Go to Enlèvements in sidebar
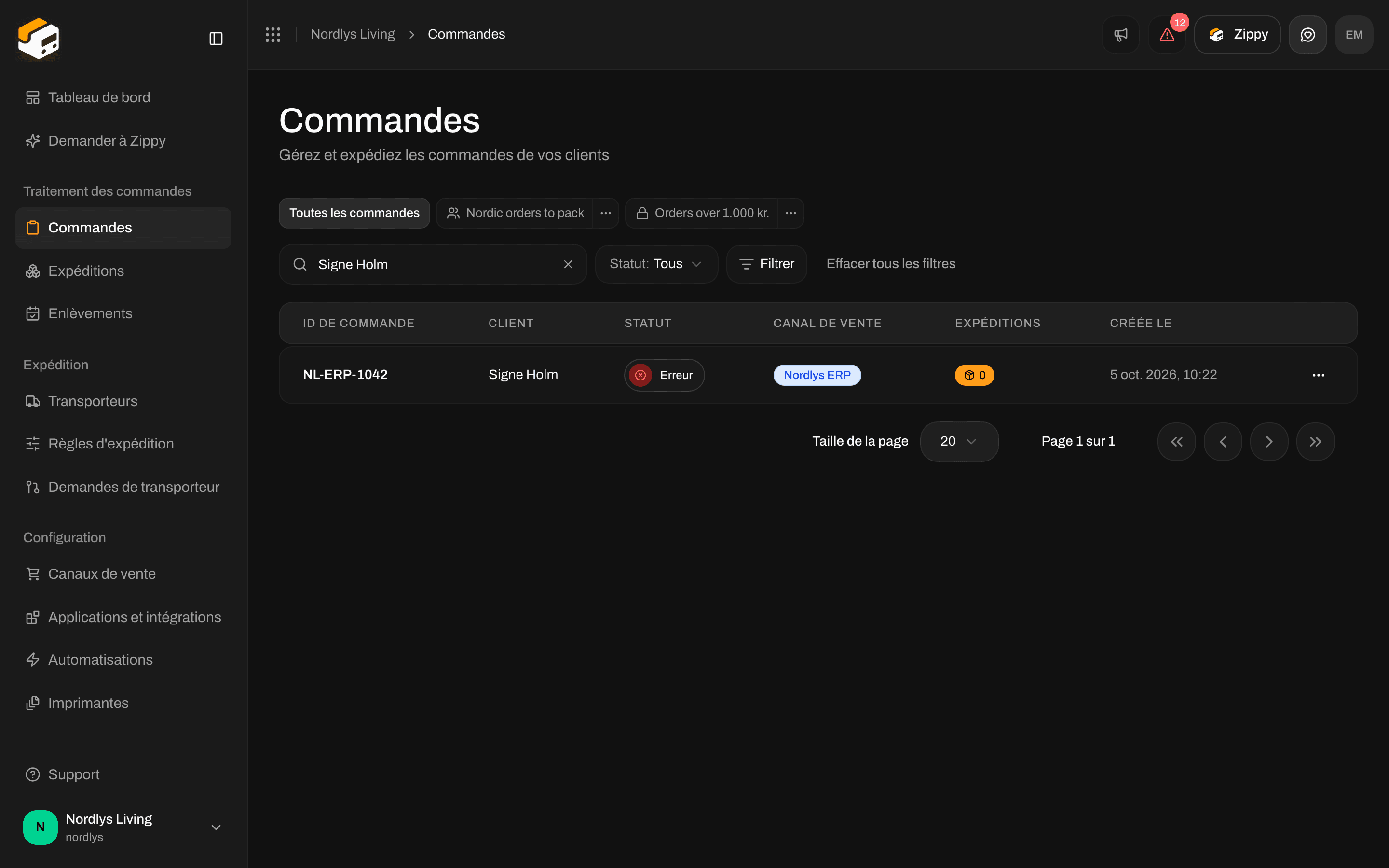Viewport: 1389px width, 868px height. pos(123,313)
